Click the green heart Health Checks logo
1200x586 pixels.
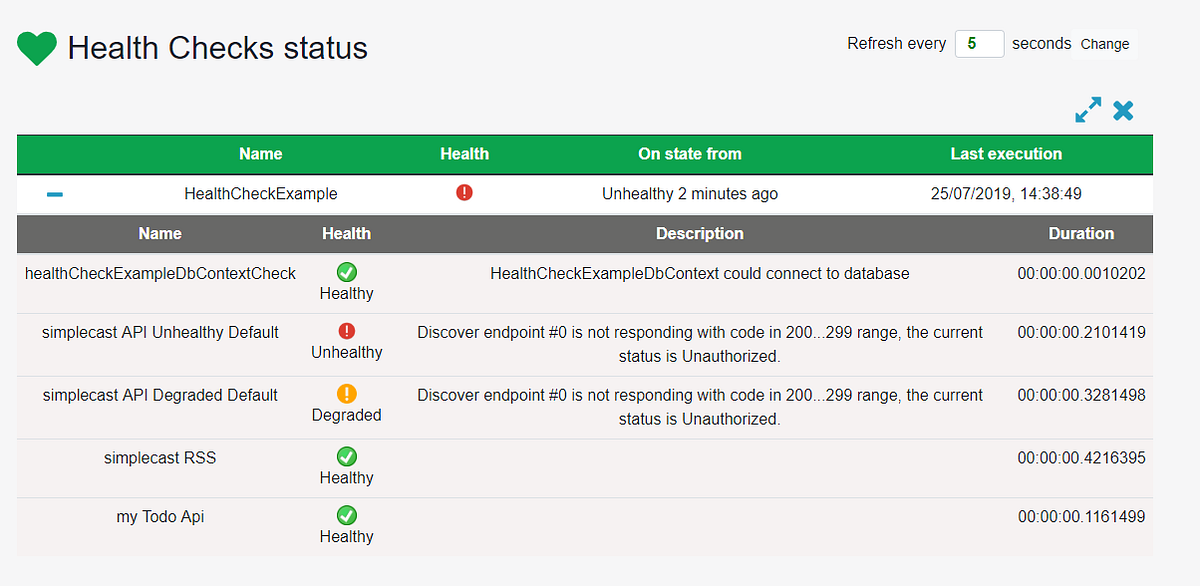[x=36, y=47]
